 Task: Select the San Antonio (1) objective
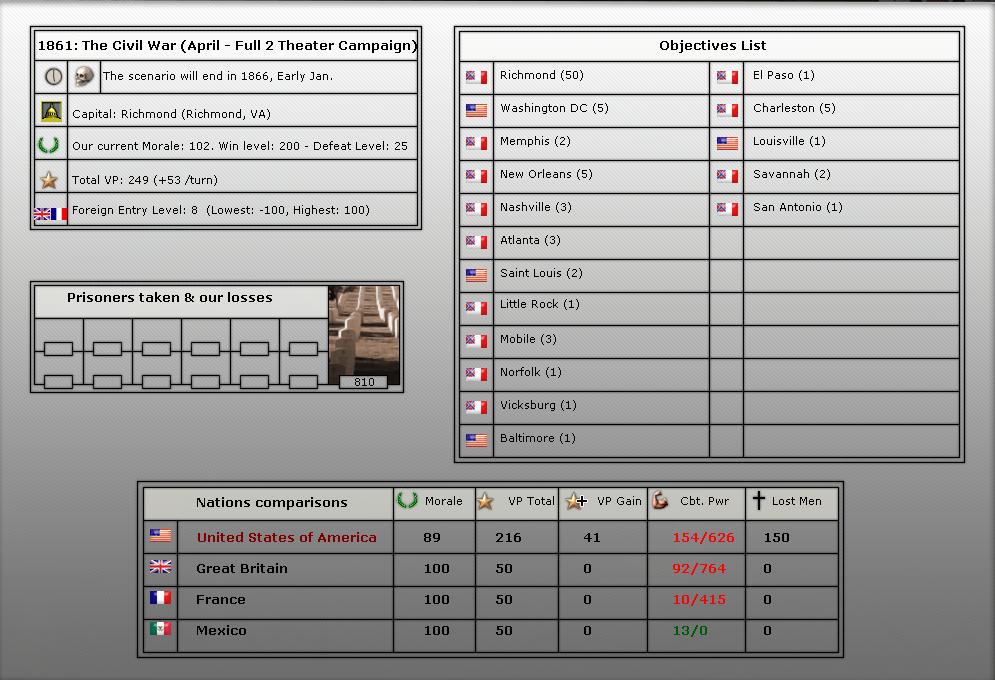click(x=797, y=208)
